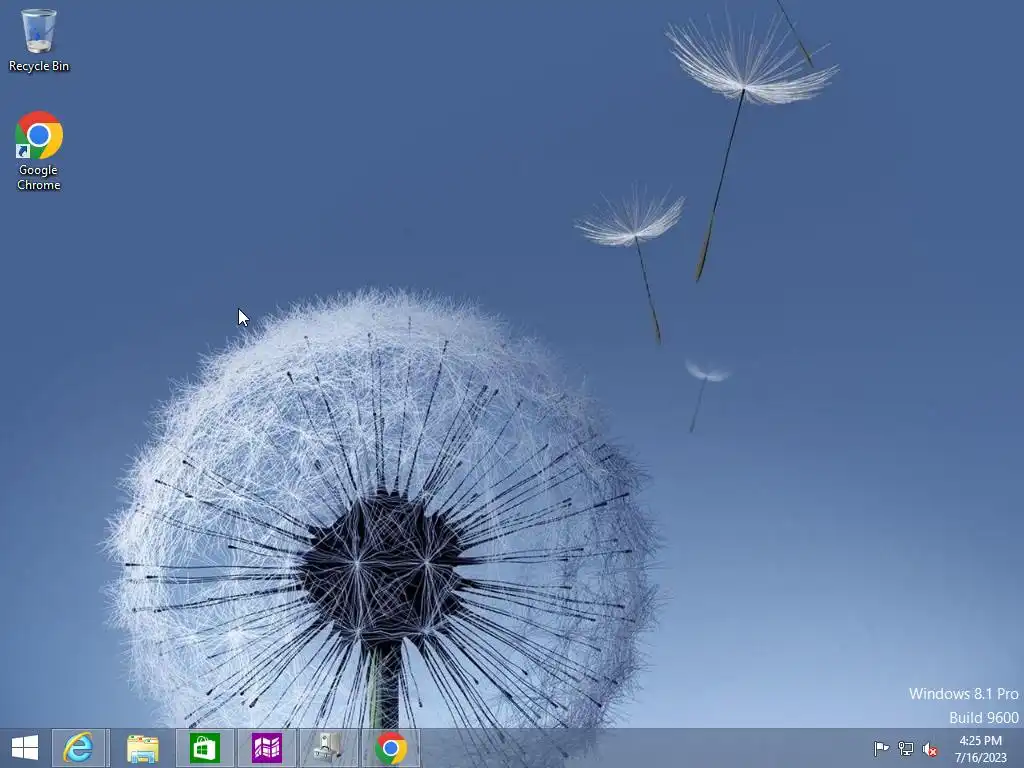1024x768 pixels.
Task: Click the muted speaker volume icon
Action: click(930, 749)
